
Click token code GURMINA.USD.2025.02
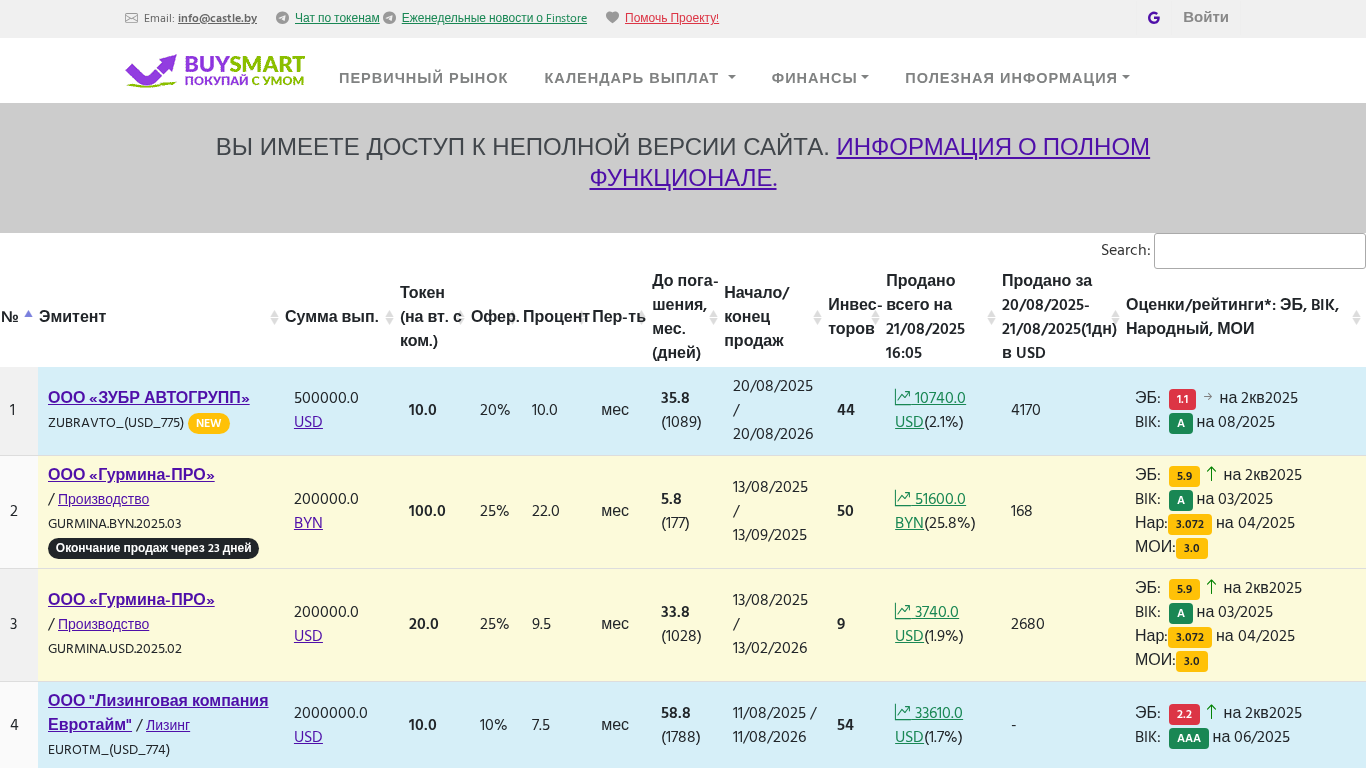[x=115, y=649]
